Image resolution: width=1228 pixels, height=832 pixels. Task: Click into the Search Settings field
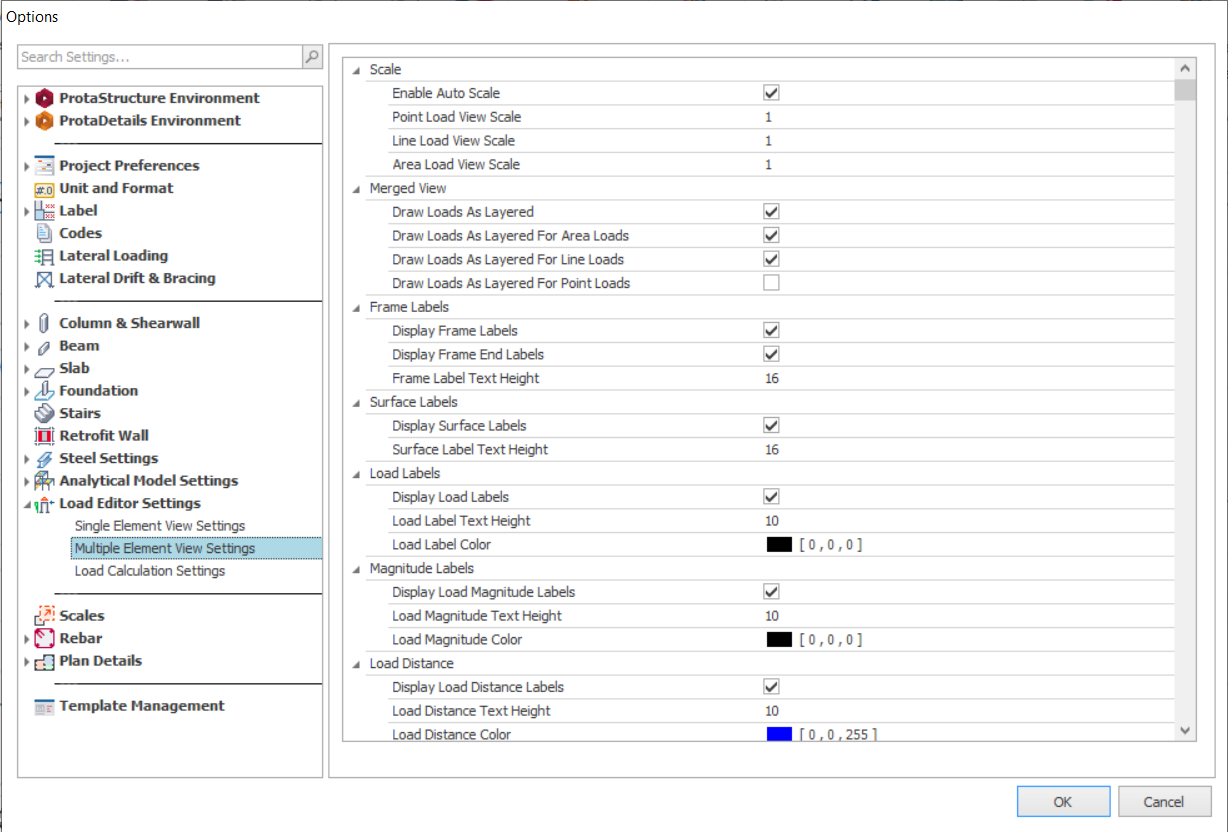point(160,58)
